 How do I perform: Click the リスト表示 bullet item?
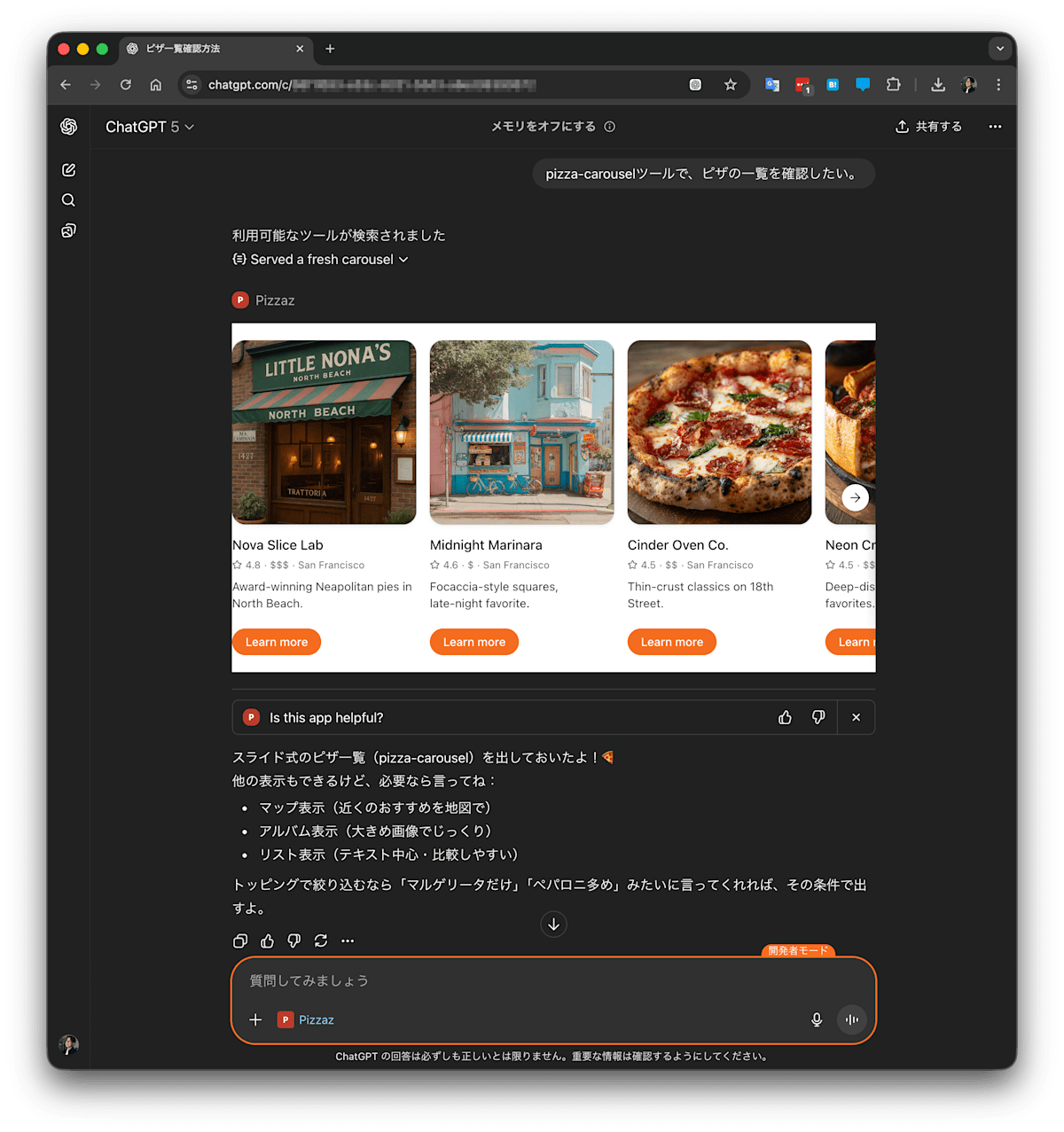[x=388, y=855]
